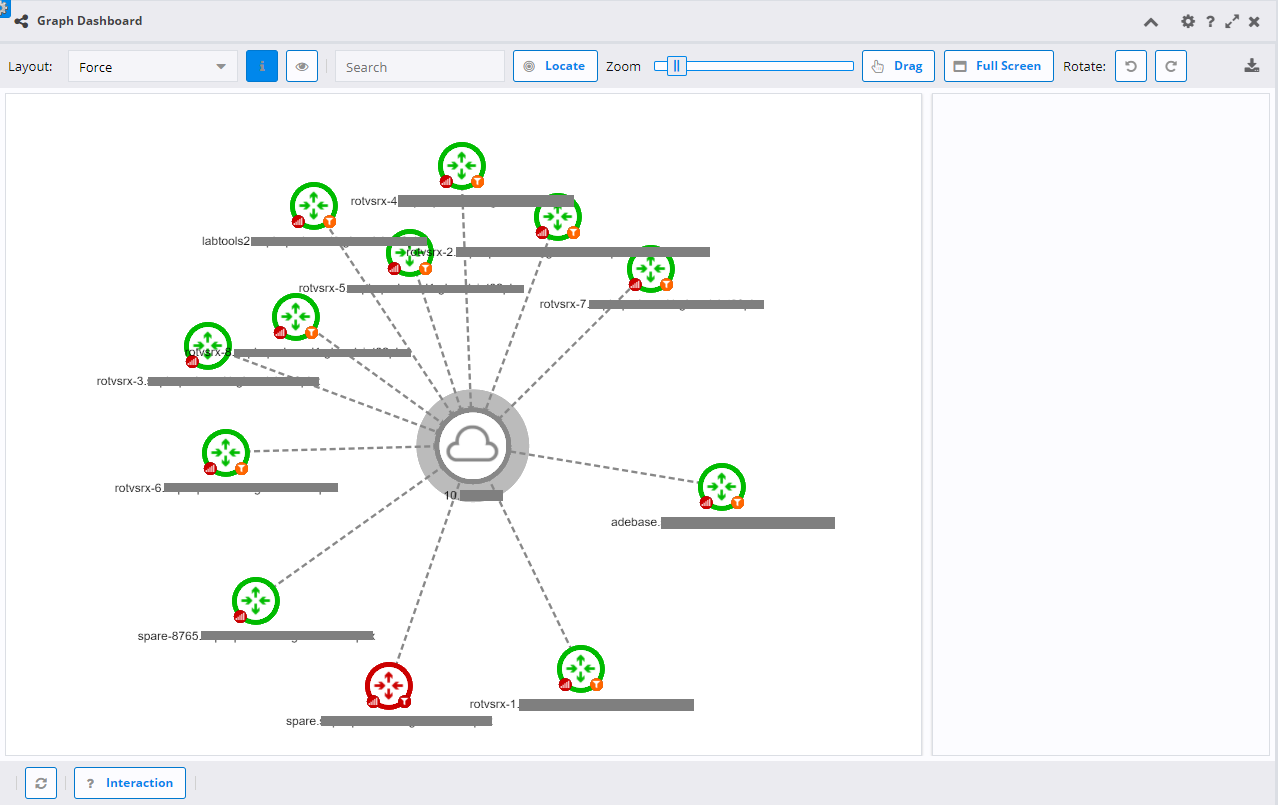Open dashboard settings gear
The width and height of the screenshot is (1278, 805).
point(1188,21)
